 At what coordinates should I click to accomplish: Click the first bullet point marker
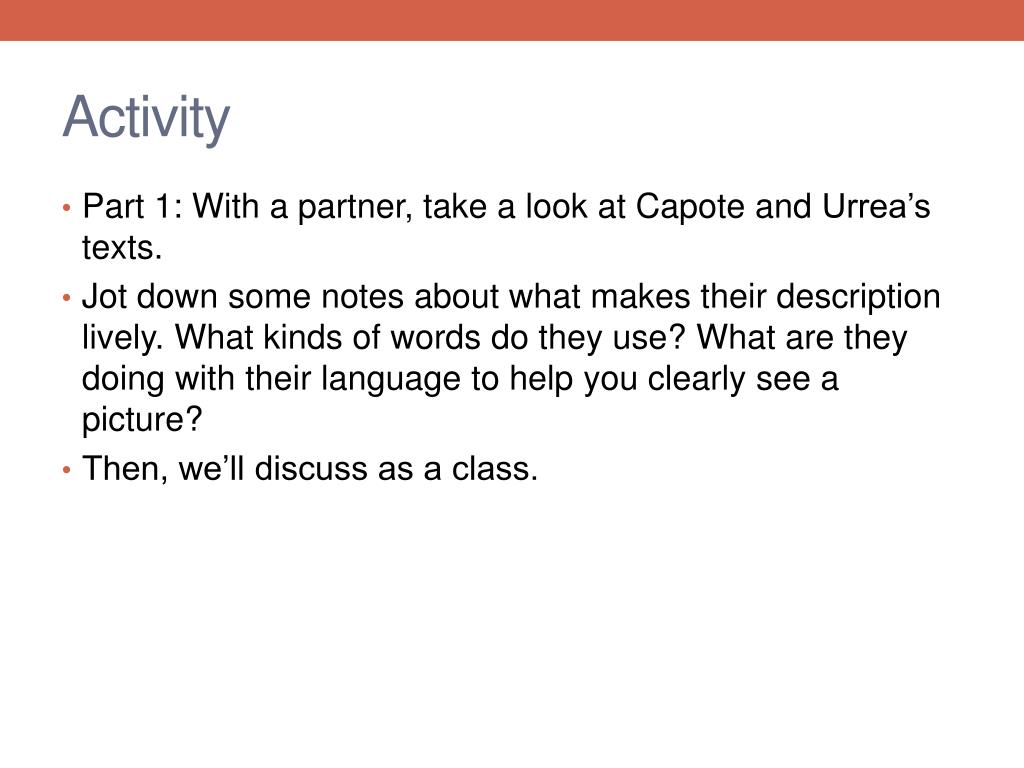[x=66, y=208]
